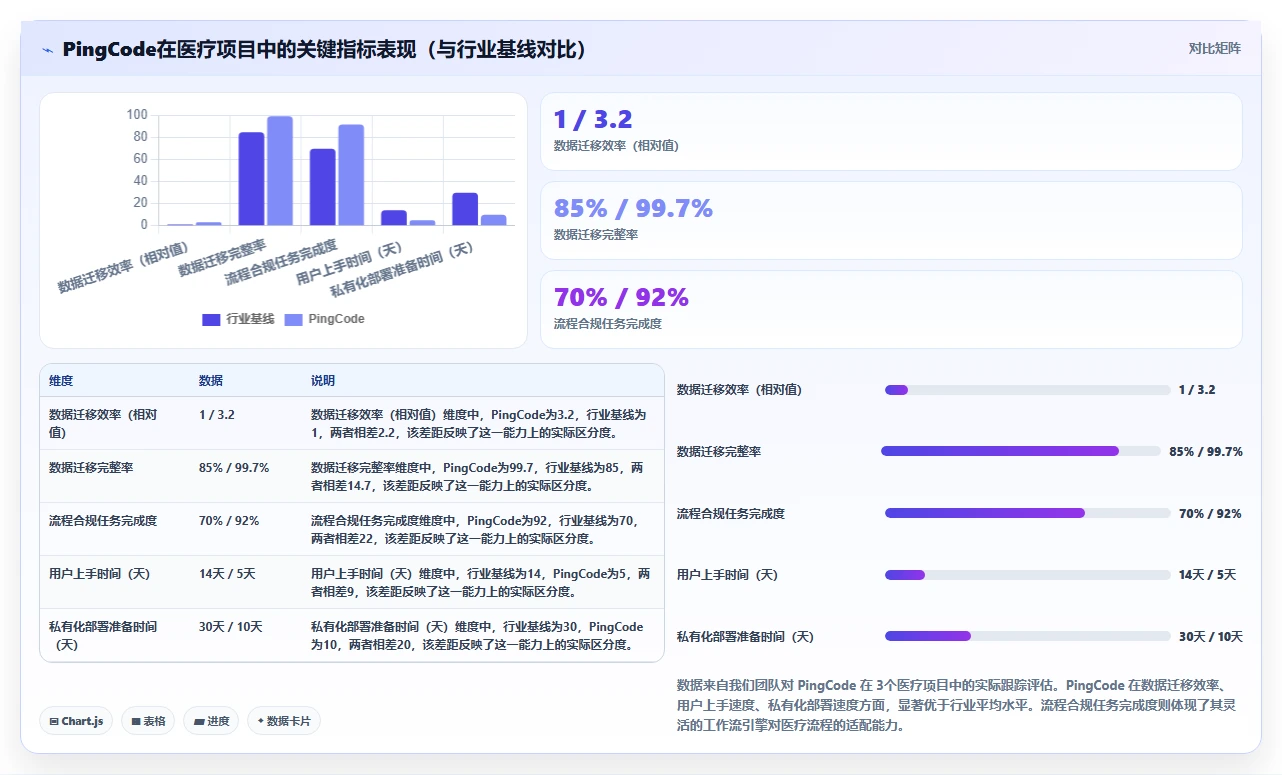The width and height of the screenshot is (1282, 775).
Task: Click the PingCode bar for 流程合规任务完成度
Action: (x=351, y=175)
